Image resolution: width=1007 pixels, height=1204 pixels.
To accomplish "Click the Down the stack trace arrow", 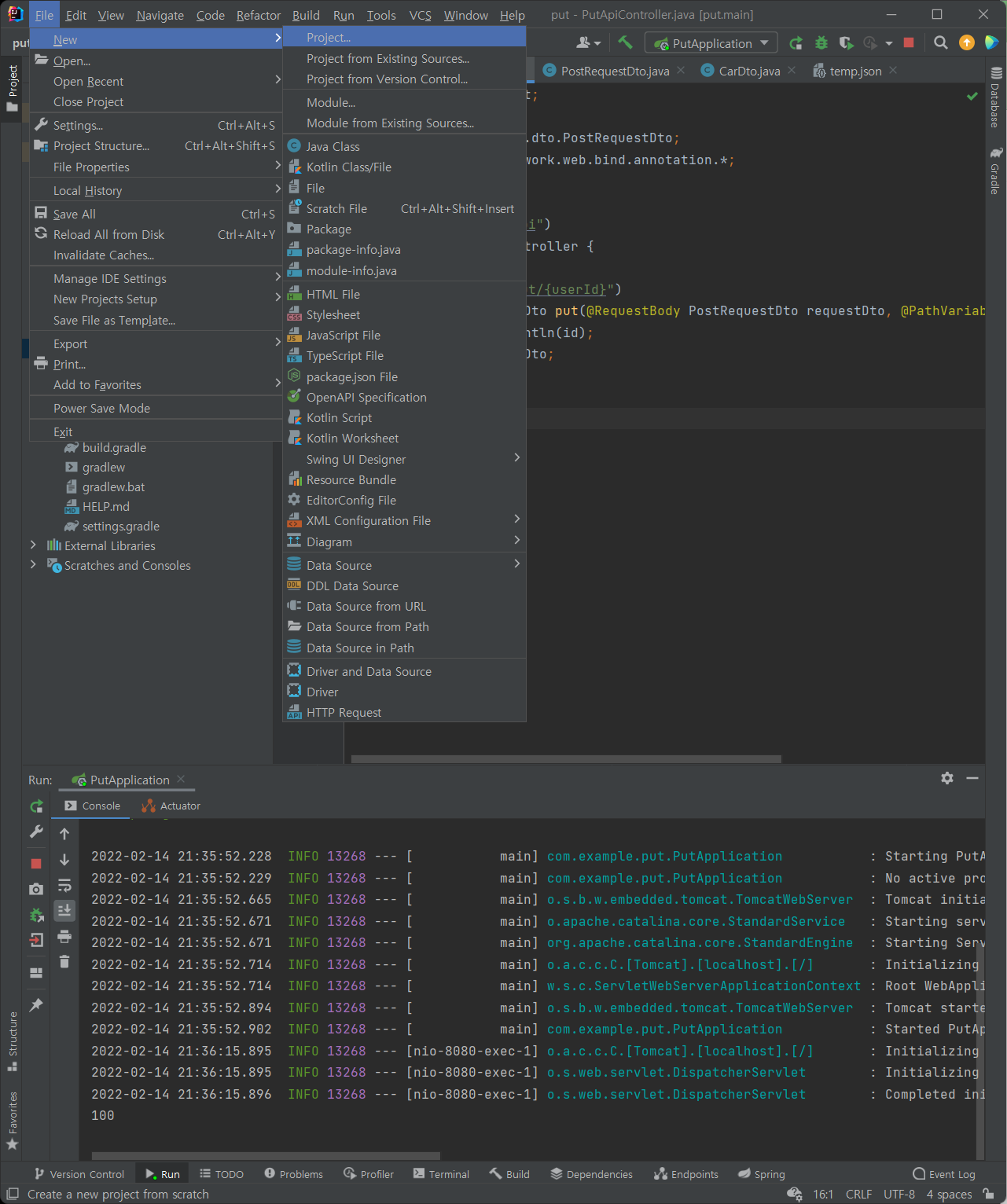I will click(64, 860).
